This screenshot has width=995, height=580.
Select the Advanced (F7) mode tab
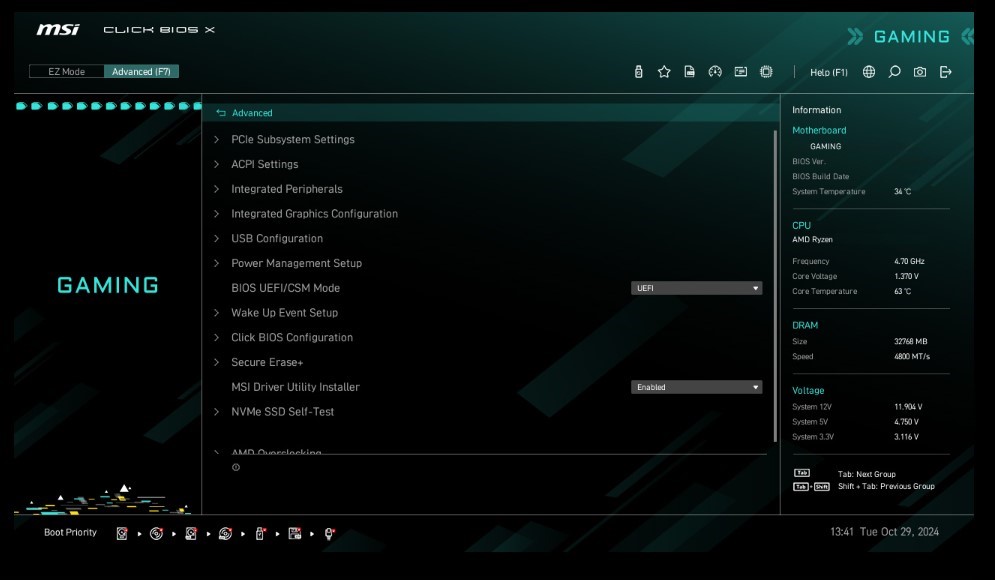tap(141, 72)
